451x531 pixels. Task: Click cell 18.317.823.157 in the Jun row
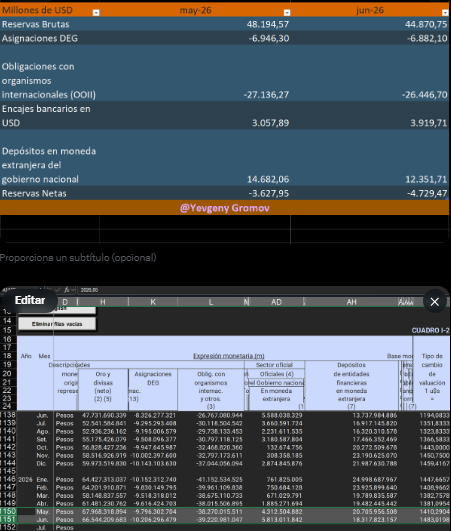375,520
